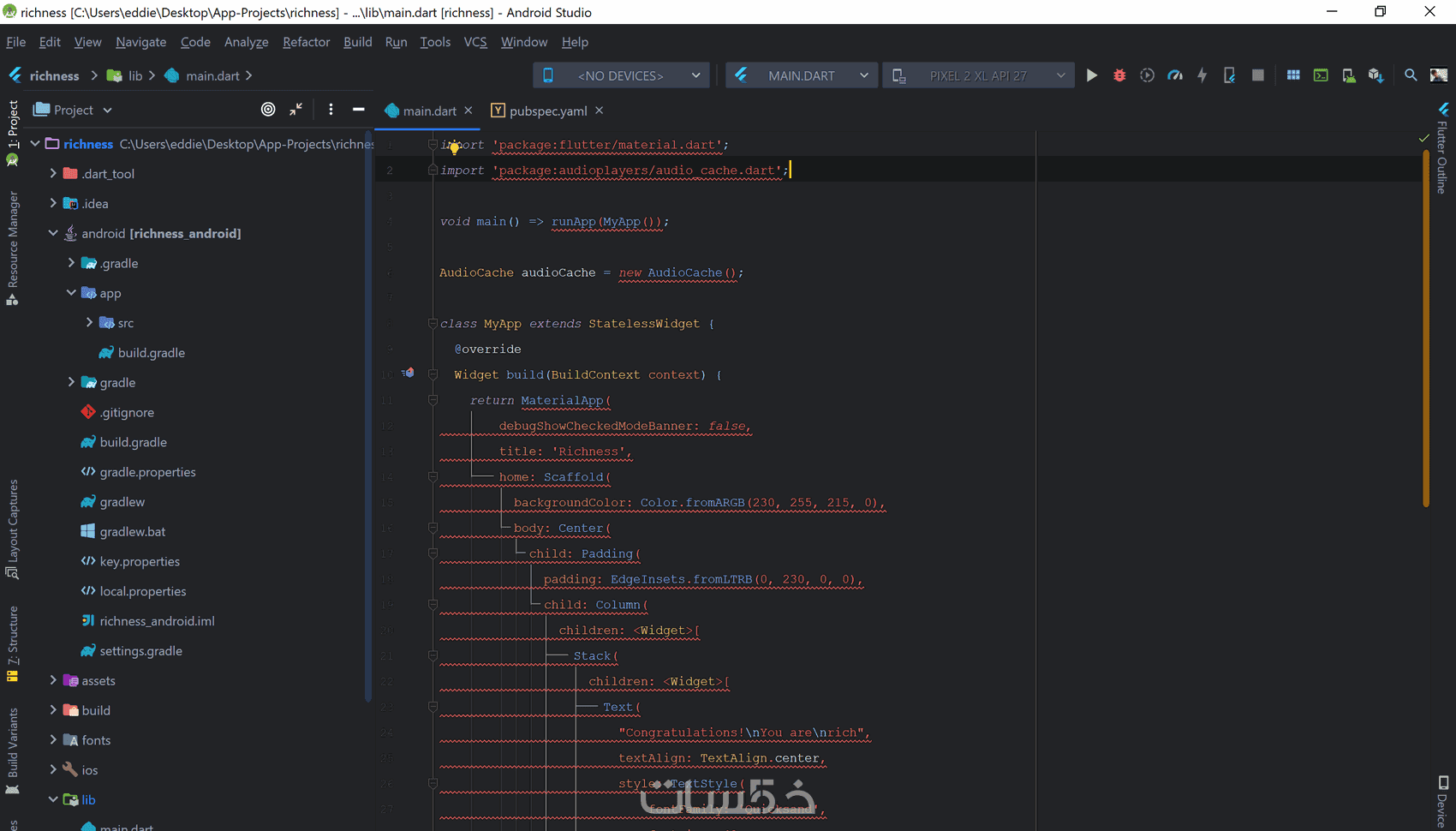Screen dimensions: 1456x831
Task: Open the AVD Manager icon
Action: pos(1348,75)
